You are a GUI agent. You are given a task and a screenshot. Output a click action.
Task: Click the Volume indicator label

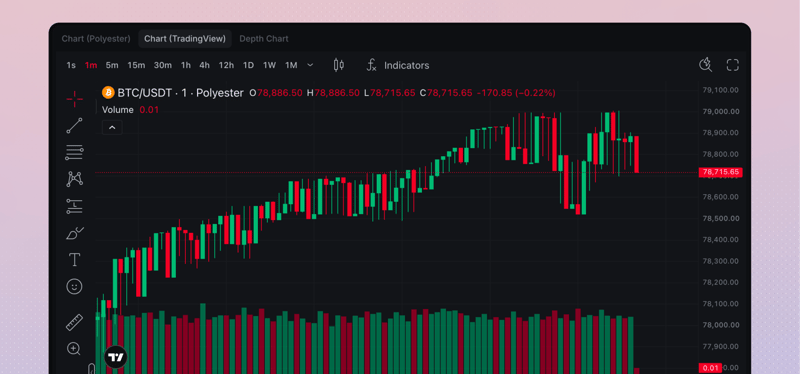tap(118, 110)
